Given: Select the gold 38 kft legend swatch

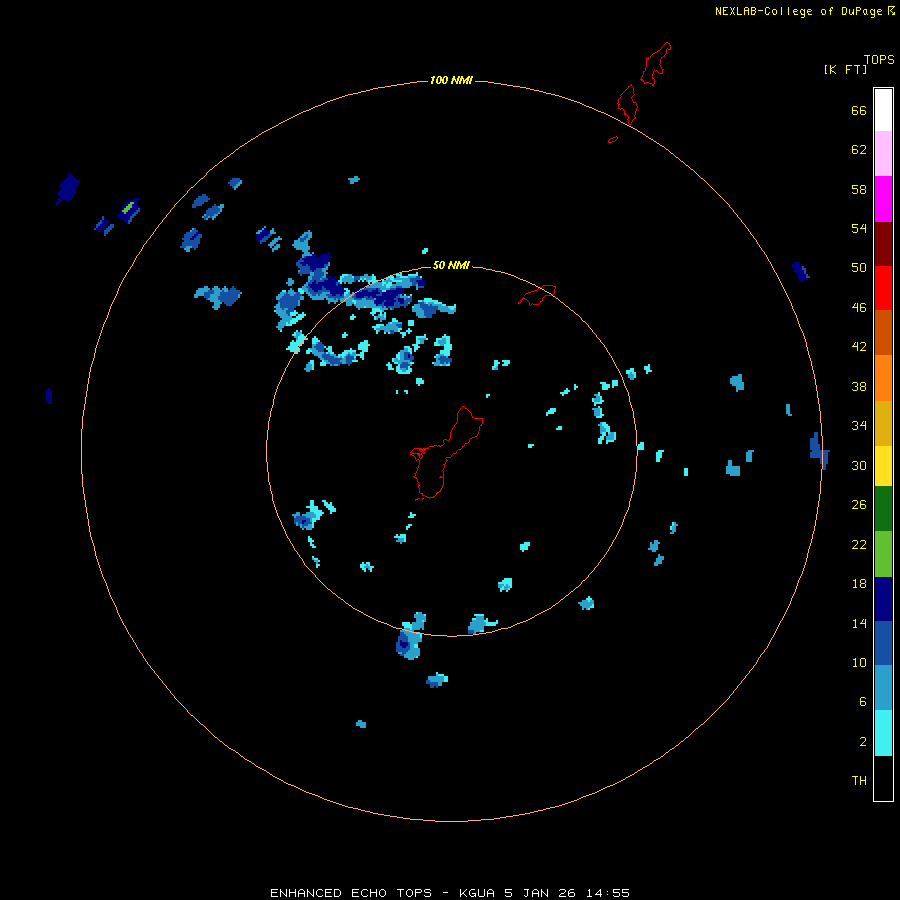Looking at the screenshot, I should pos(883,423).
